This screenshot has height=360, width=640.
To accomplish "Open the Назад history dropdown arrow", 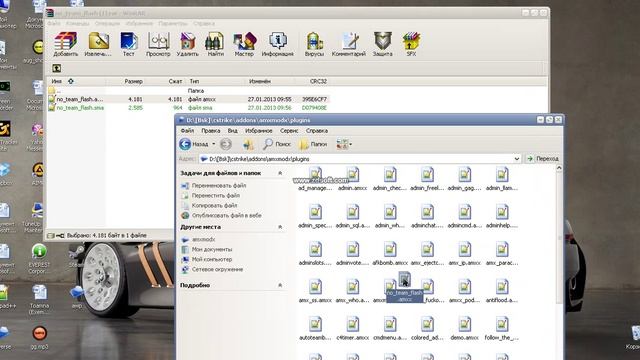I will pyautogui.click(x=213, y=144).
